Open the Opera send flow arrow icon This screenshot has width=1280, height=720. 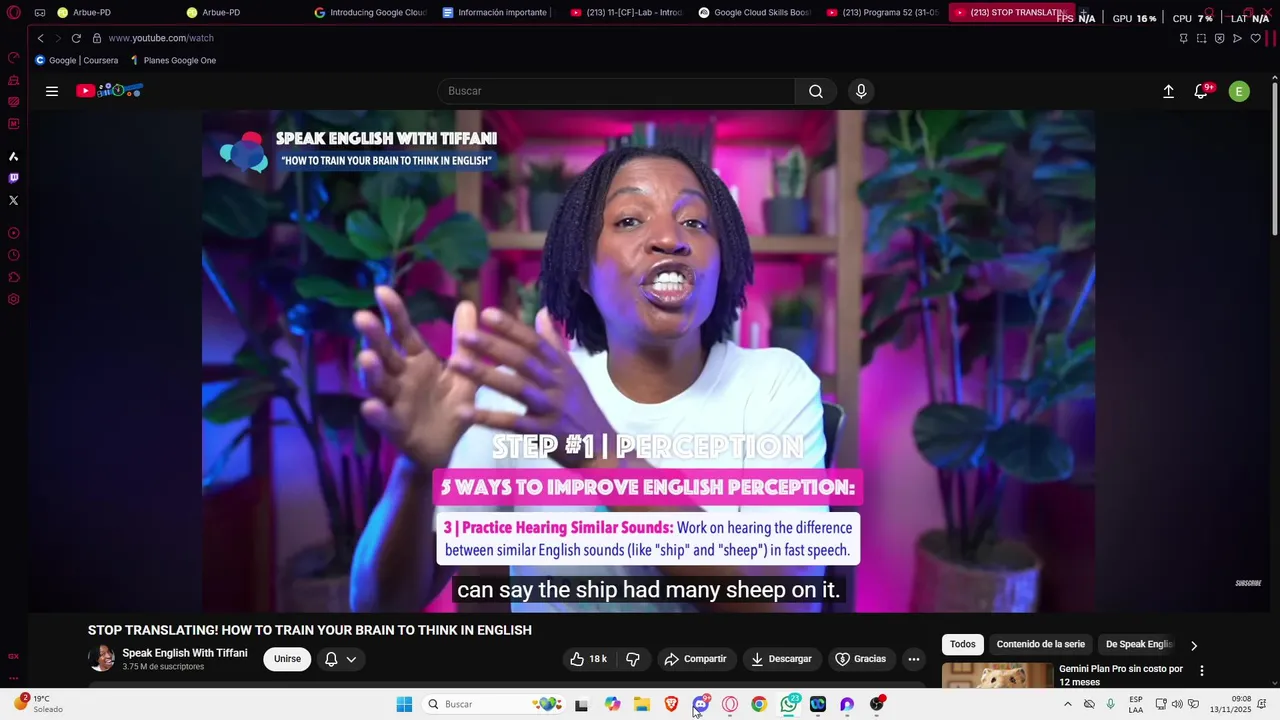tap(1237, 38)
